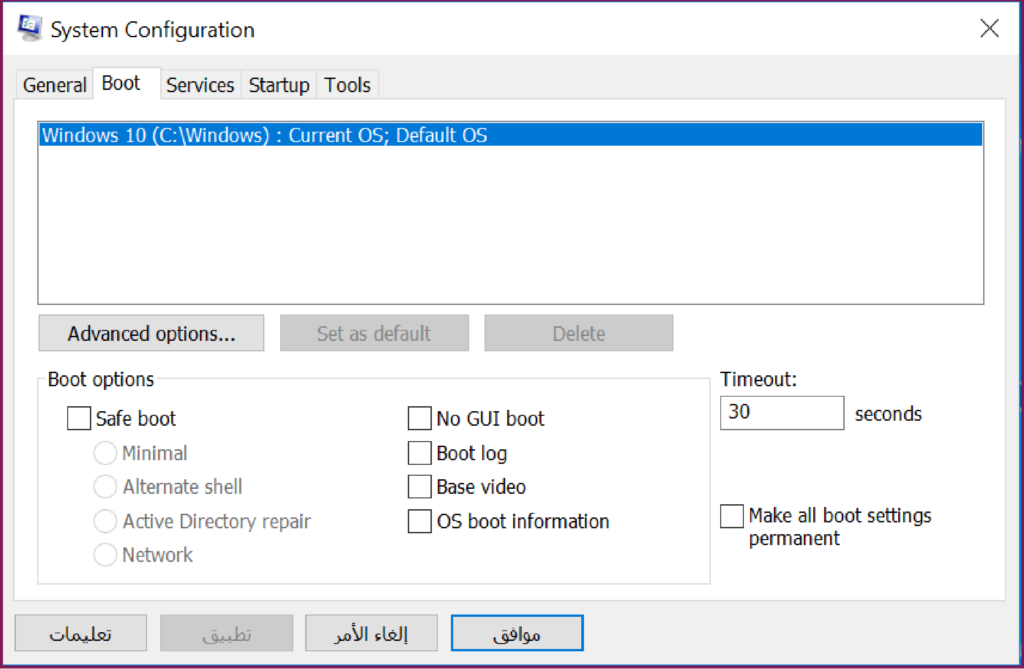Check Make all boot settings permanent
Image resolution: width=1024 pixels, height=669 pixels.
pyautogui.click(x=732, y=515)
